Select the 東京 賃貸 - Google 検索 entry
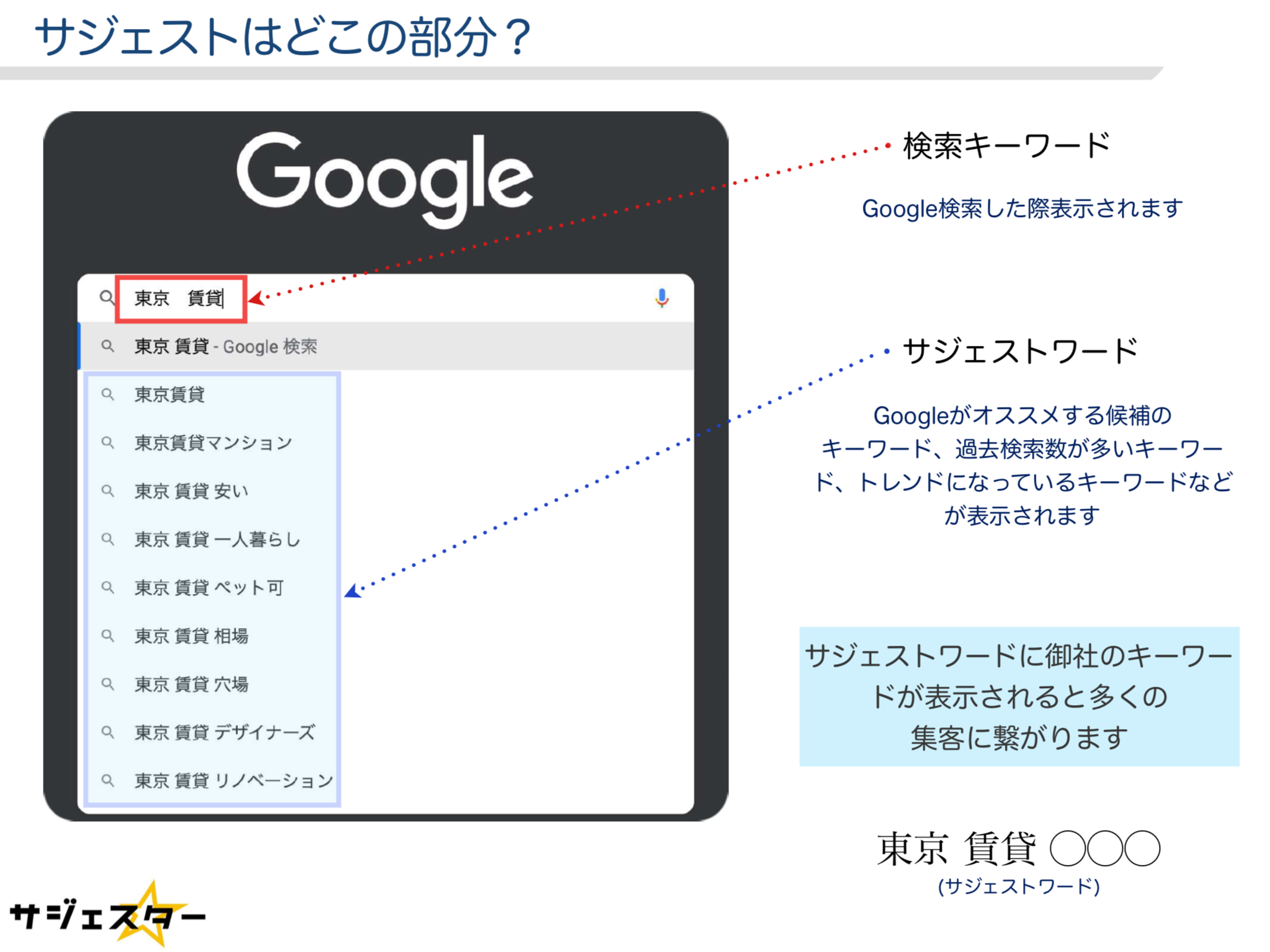Image resolution: width=1270 pixels, height=952 pixels. coord(225,346)
